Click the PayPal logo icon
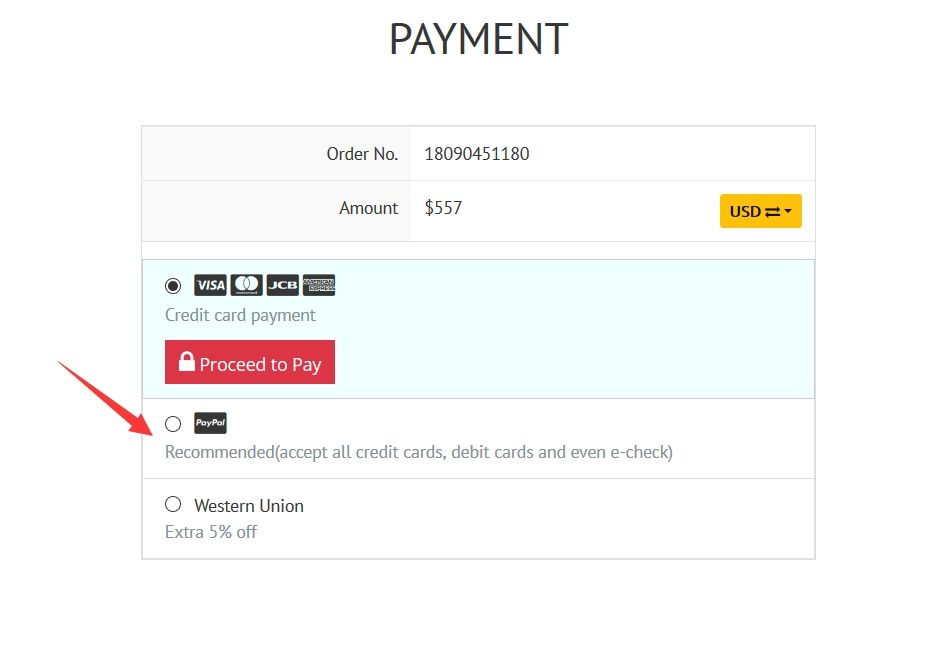 pos(210,423)
